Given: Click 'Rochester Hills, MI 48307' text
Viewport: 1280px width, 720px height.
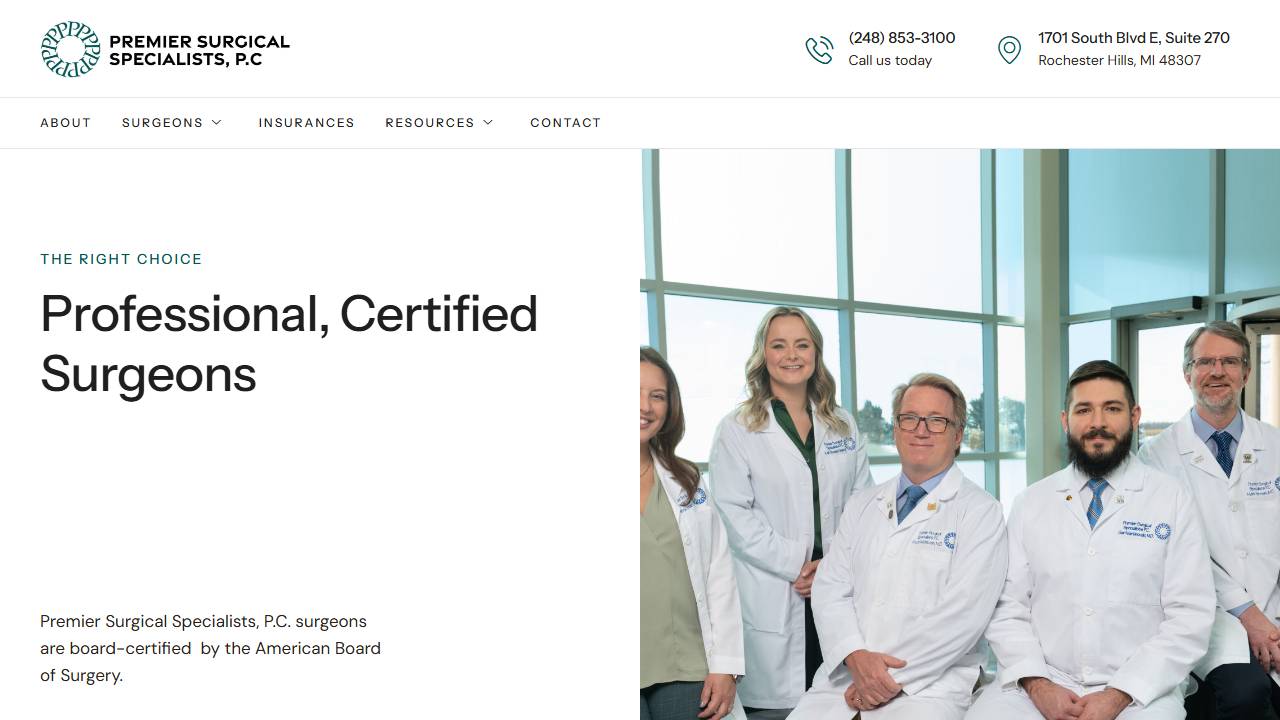Looking at the screenshot, I should tap(1120, 61).
